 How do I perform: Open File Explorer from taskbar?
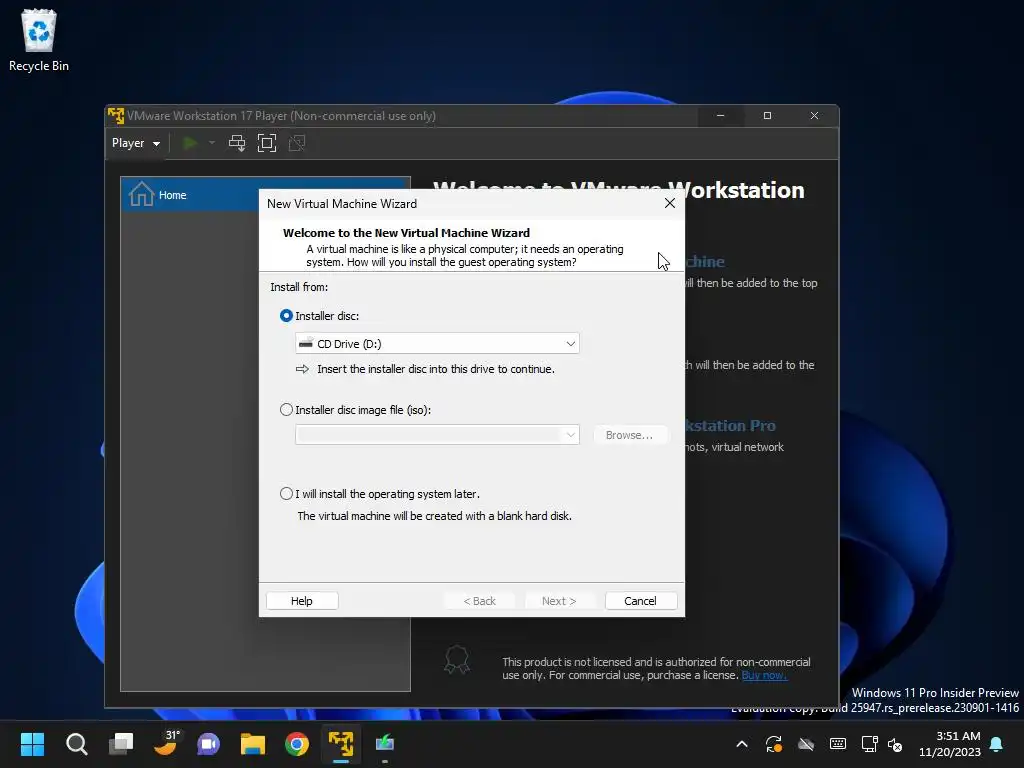coord(253,744)
